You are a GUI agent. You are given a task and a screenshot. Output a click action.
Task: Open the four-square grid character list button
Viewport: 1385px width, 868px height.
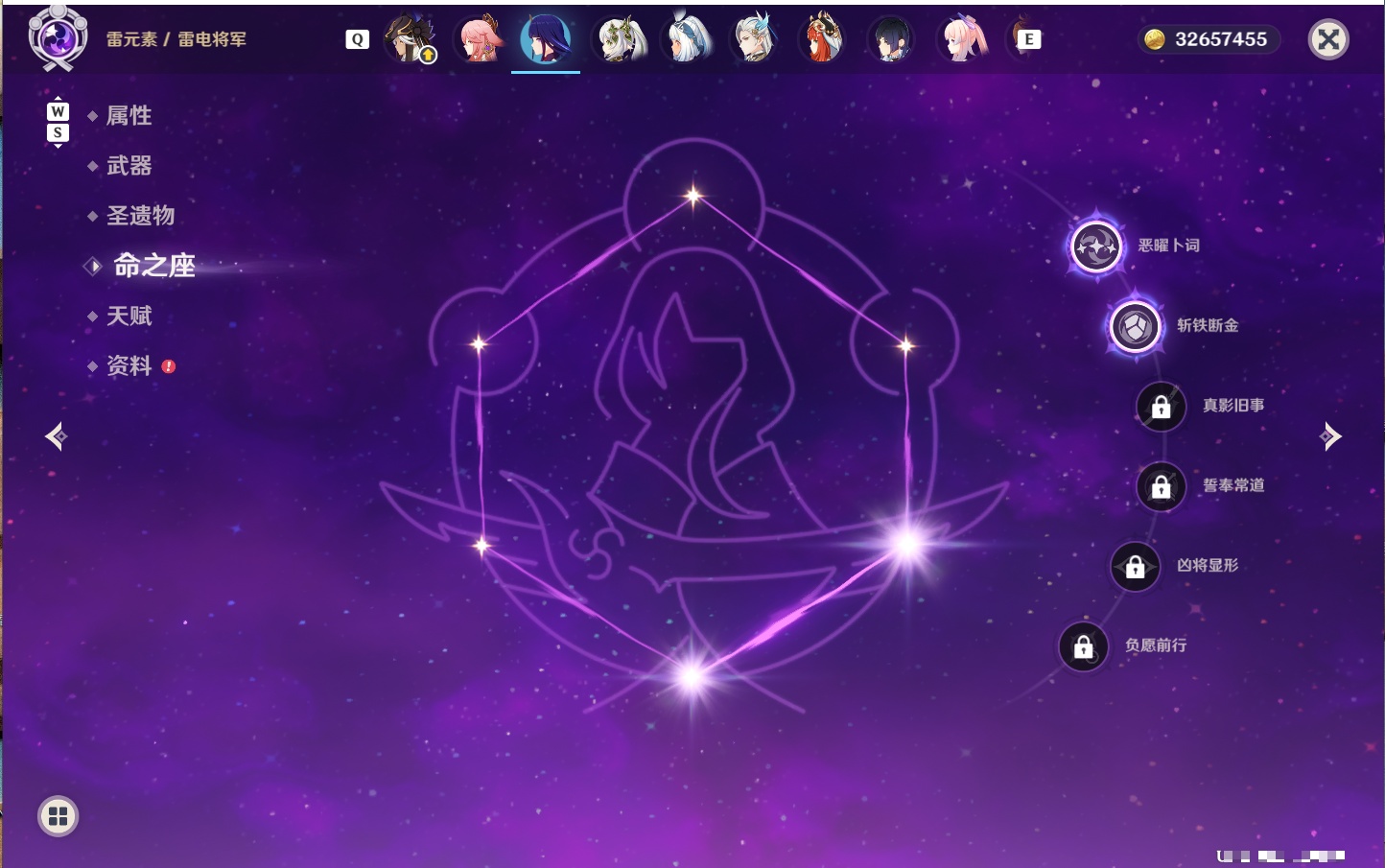58,816
